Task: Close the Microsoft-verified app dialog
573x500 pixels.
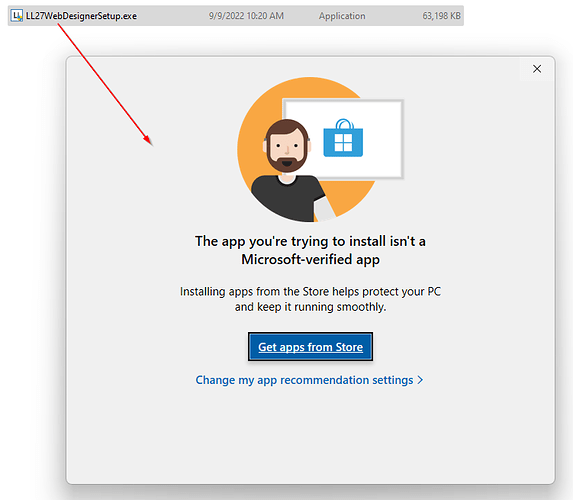Action: point(537,69)
